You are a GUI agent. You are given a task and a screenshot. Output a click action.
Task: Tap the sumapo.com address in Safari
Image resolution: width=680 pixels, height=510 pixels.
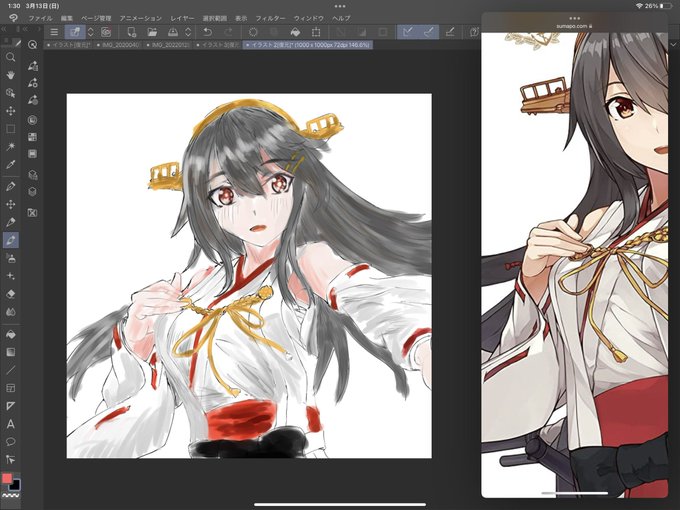574,26
